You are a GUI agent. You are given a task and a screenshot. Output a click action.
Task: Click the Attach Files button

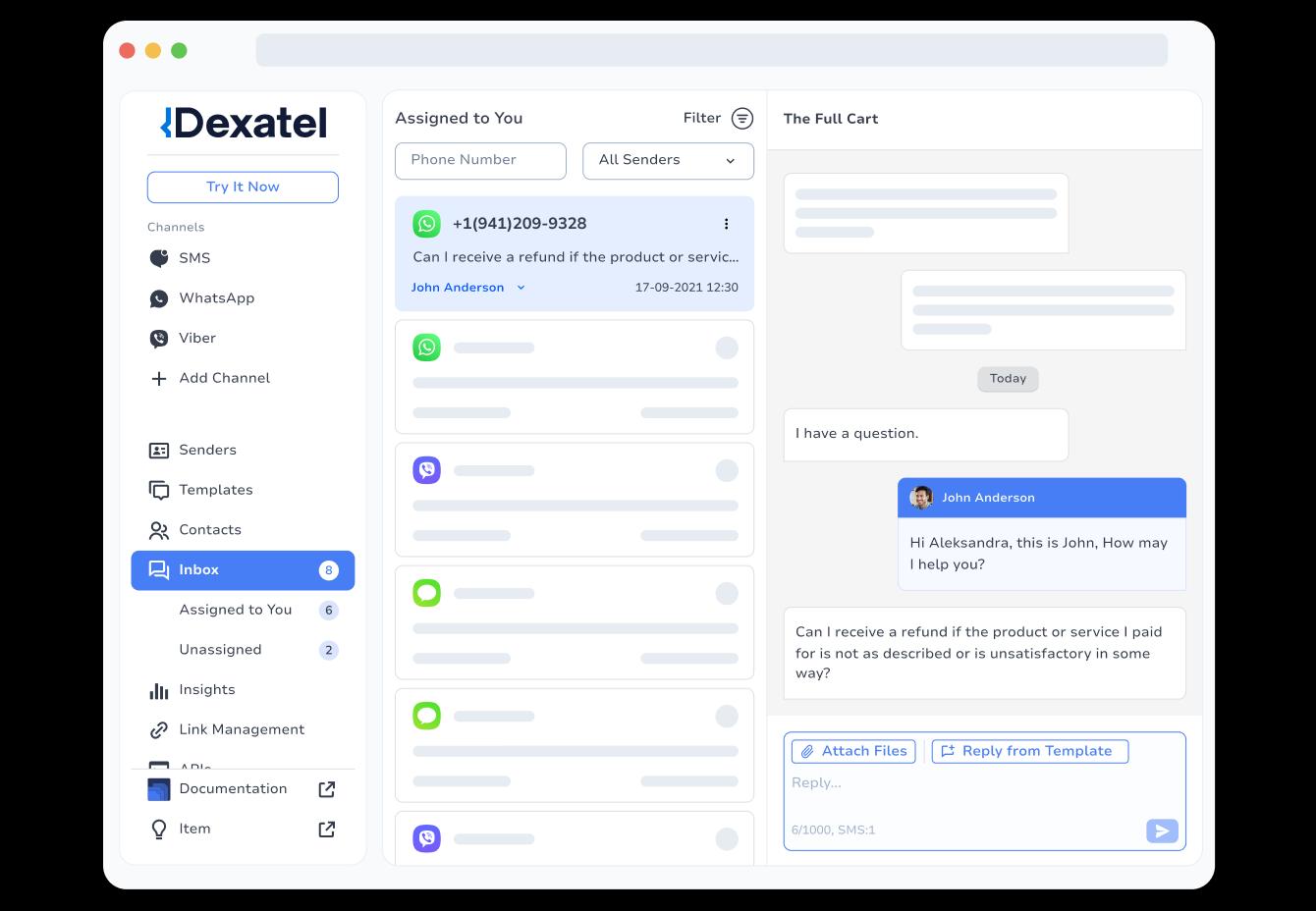click(853, 752)
